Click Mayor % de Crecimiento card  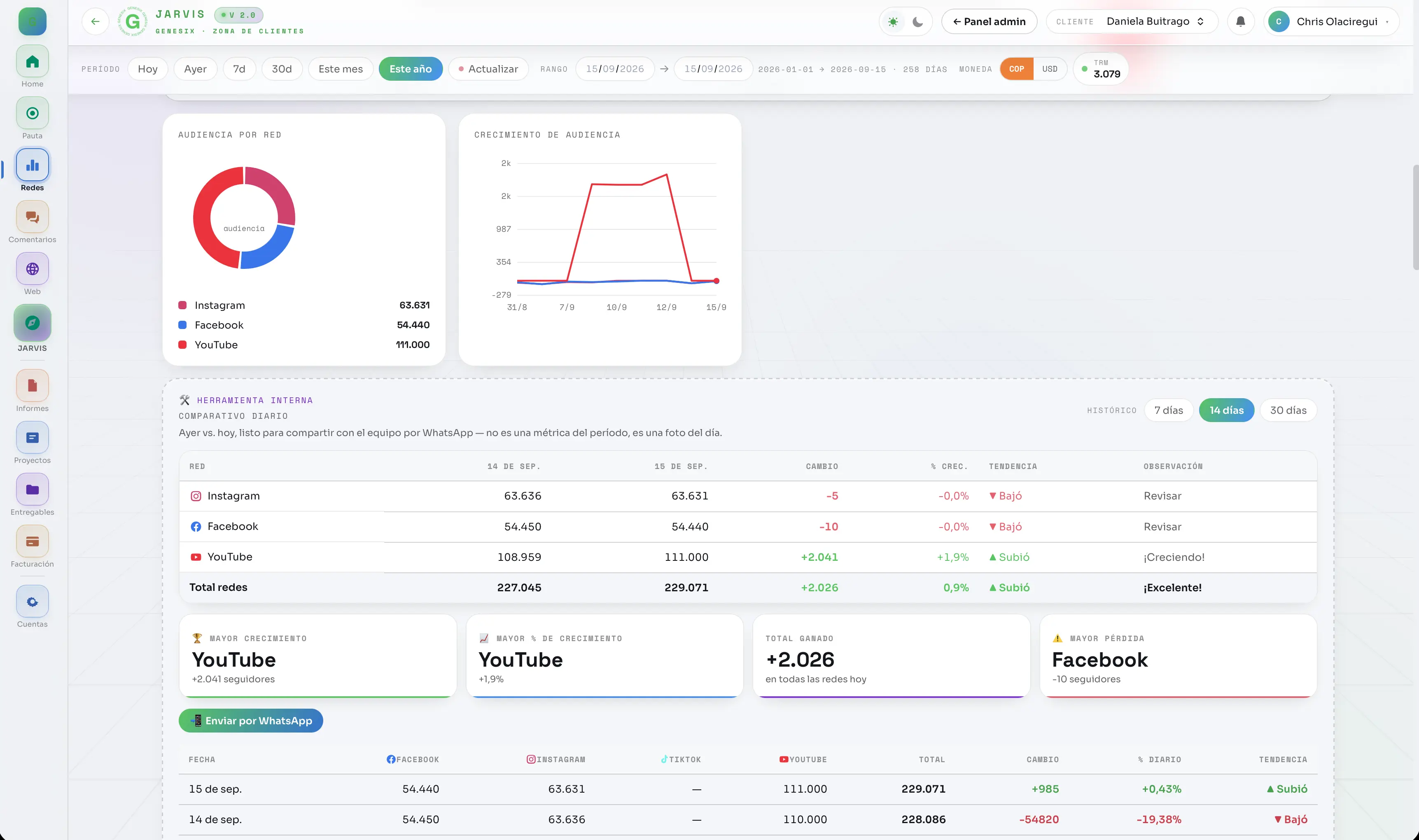(x=604, y=657)
